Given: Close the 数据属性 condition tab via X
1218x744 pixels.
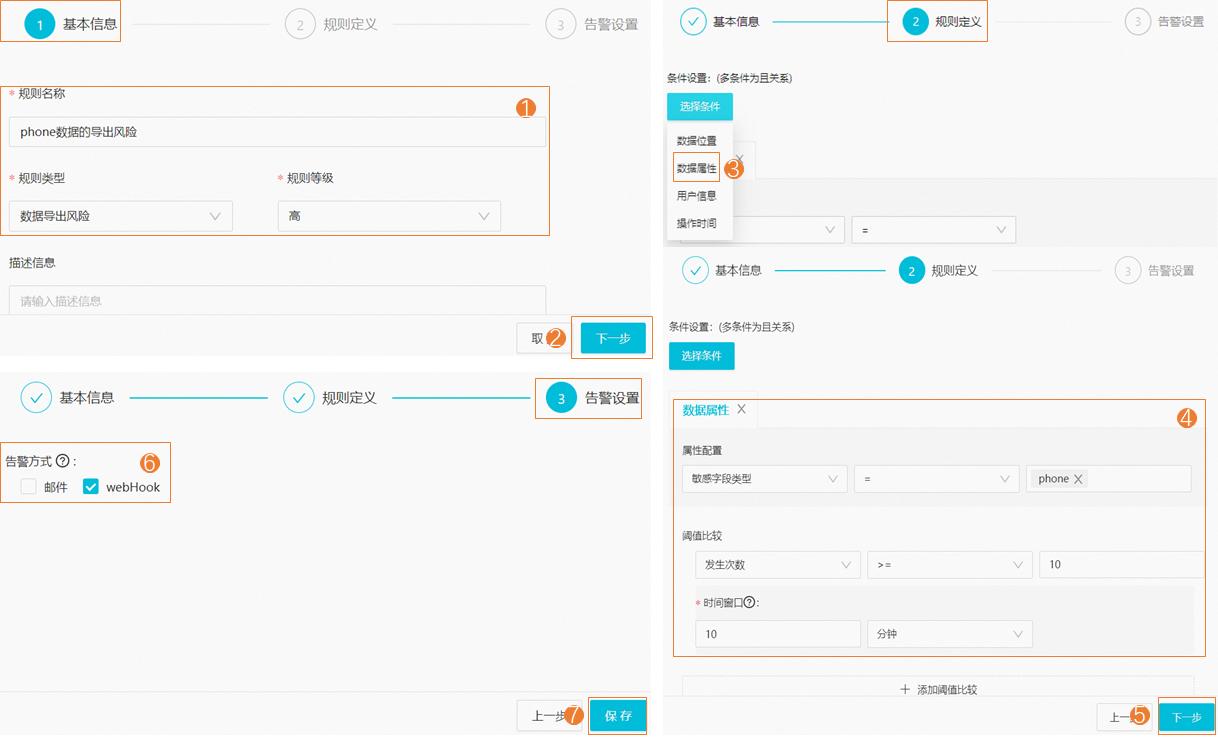Looking at the screenshot, I should (x=741, y=409).
